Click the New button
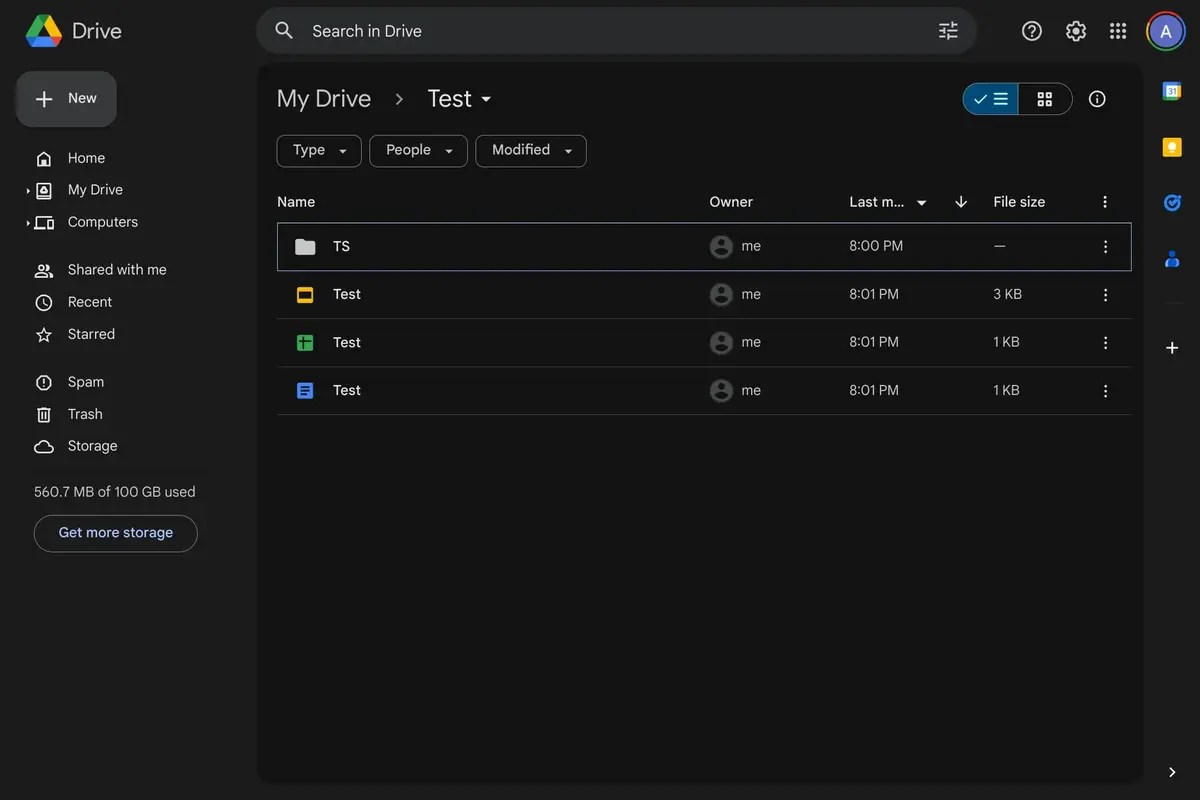The image size is (1200, 800). [65, 98]
